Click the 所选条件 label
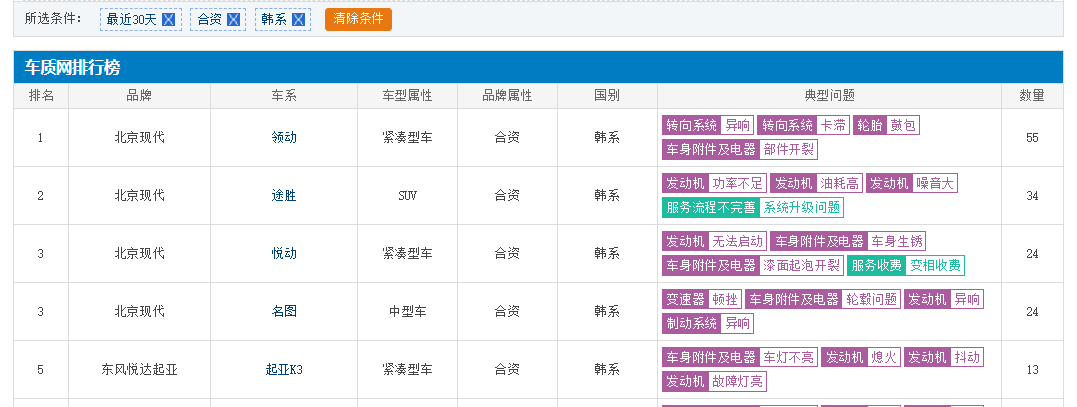The image size is (1077, 407). pyautogui.click(x=53, y=19)
